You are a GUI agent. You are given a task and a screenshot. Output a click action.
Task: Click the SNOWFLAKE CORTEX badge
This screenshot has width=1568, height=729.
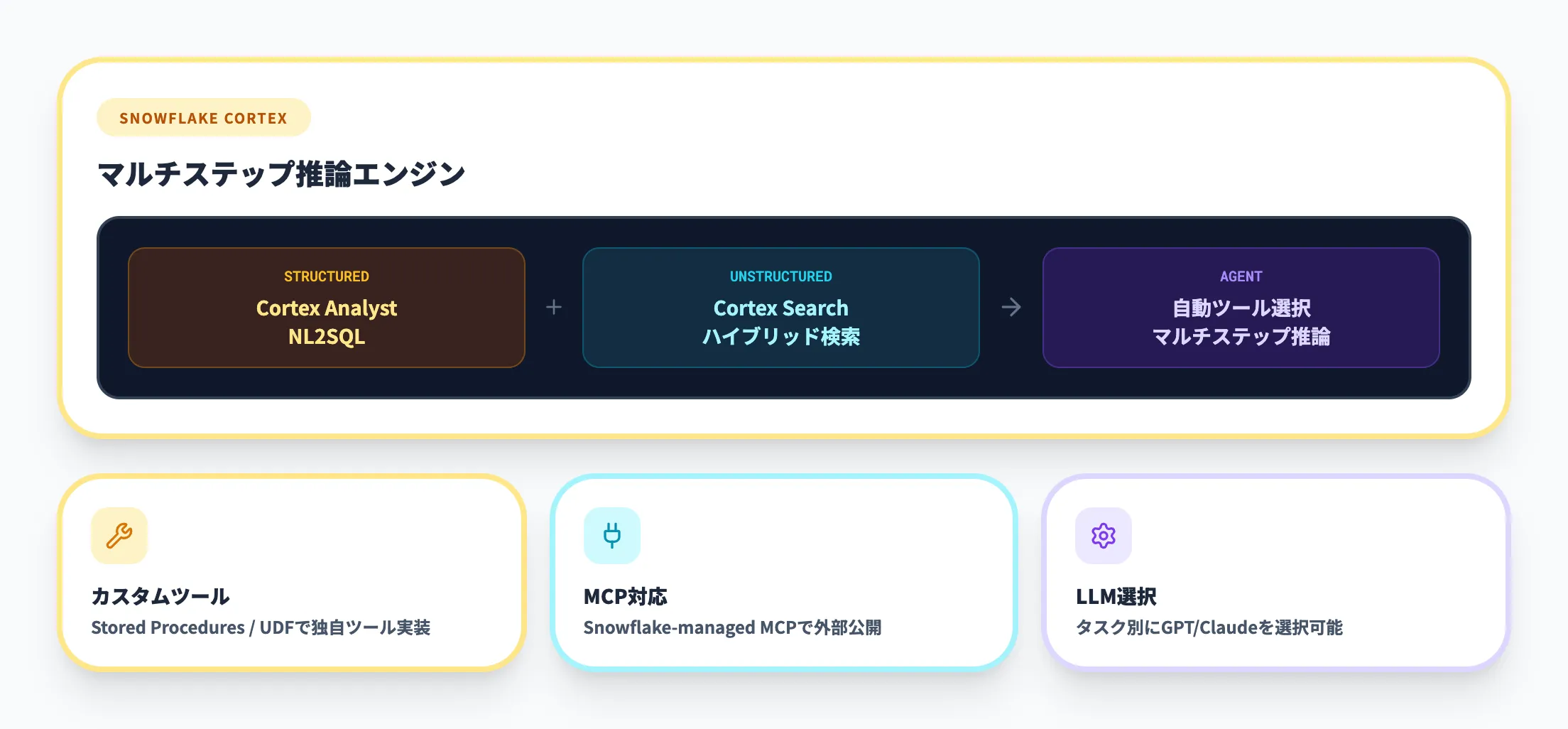(203, 118)
